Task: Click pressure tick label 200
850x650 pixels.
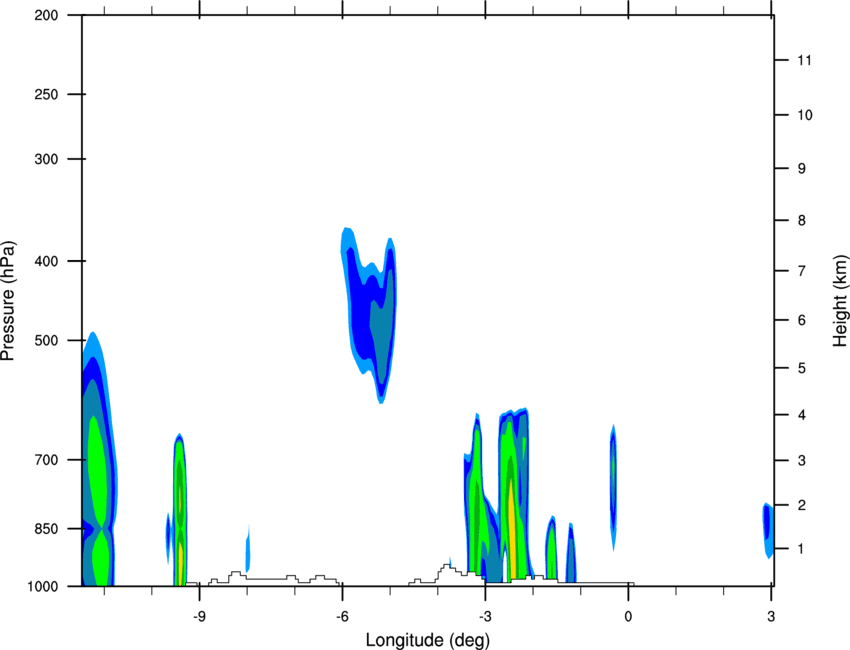Action: point(47,15)
